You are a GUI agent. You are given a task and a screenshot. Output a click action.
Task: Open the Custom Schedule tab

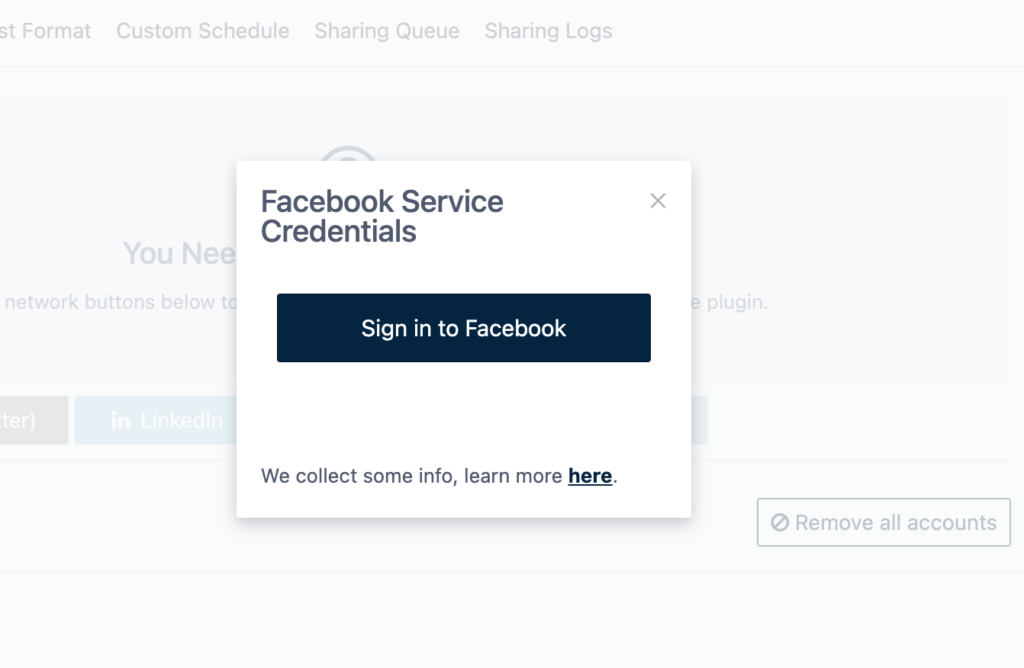[x=202, y=31]
